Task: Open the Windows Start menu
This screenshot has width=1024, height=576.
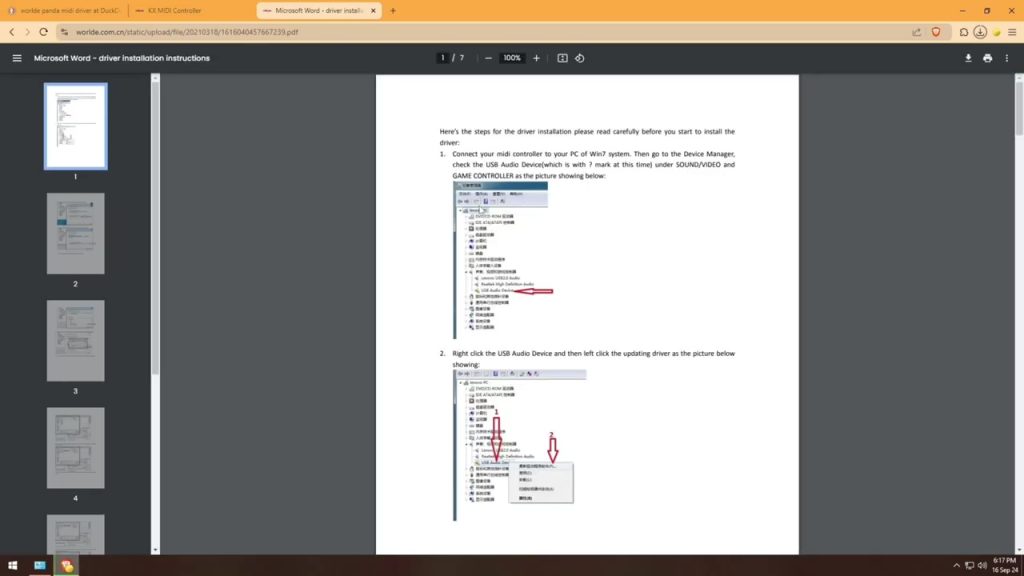Action: (12, 565)
